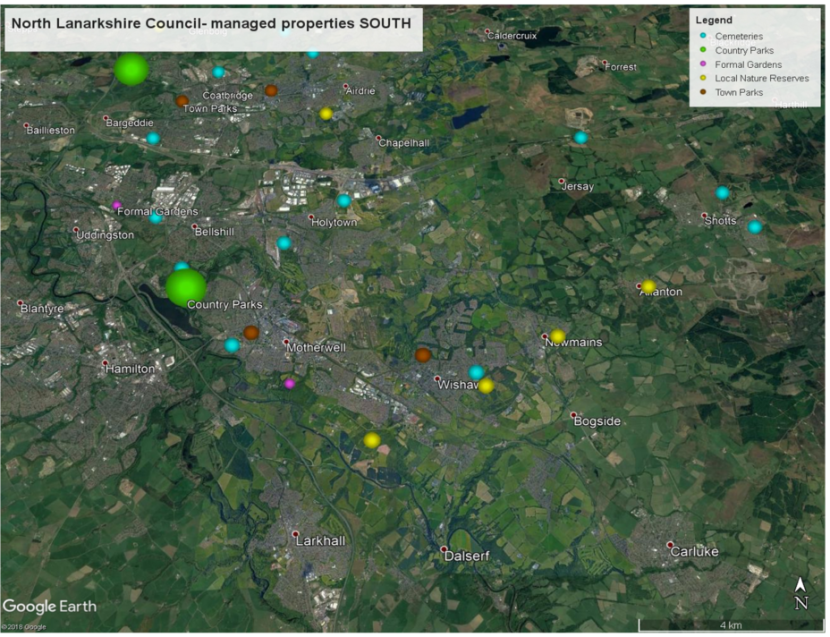Click the magenta marker south of Motherwell
The width and height of the screenshot is (830, 637).
click(289, 384)
